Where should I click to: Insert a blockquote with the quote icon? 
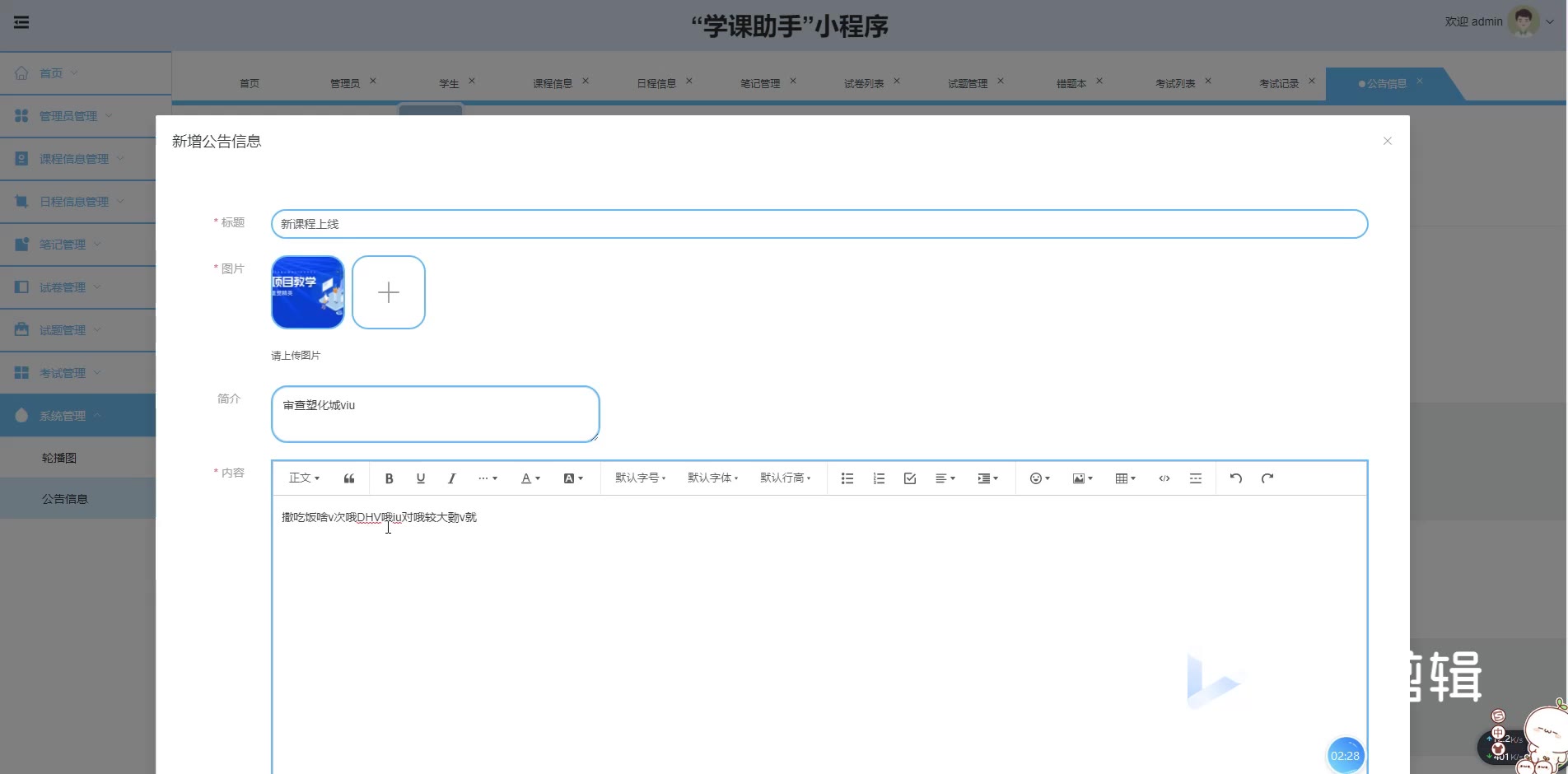(x=349, y=478)
